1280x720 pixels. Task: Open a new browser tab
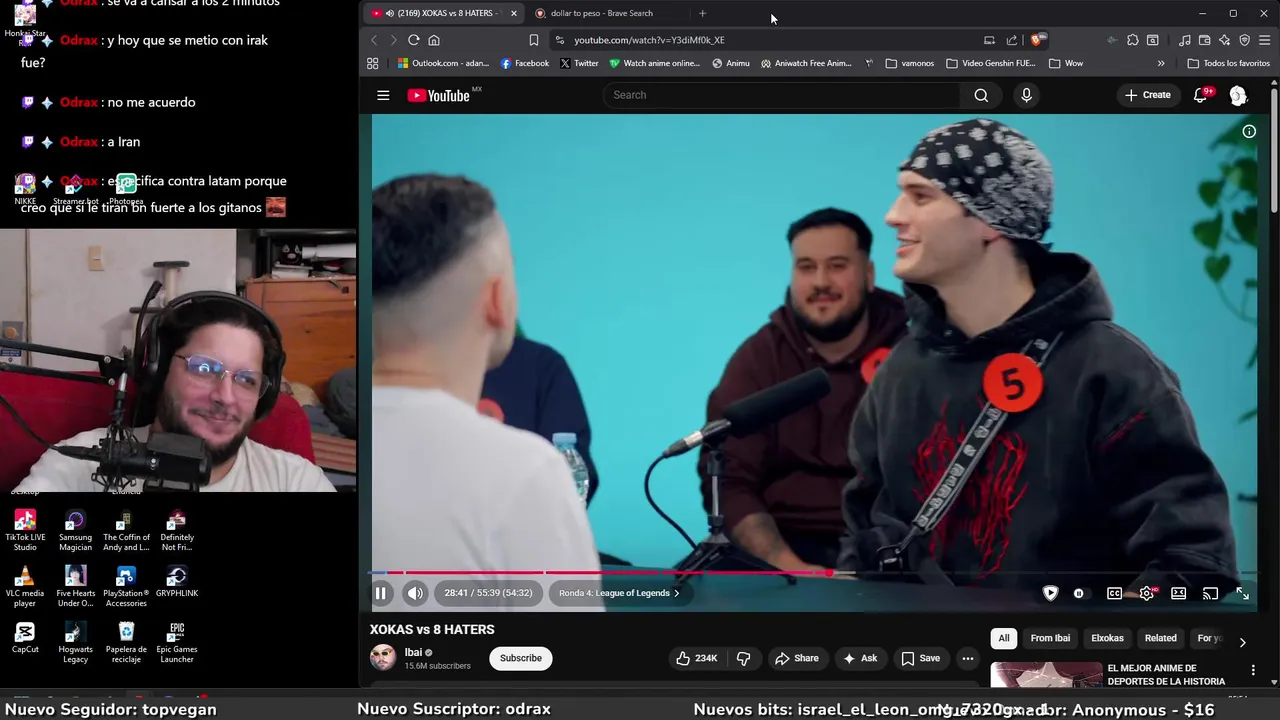tap(702, 13)
